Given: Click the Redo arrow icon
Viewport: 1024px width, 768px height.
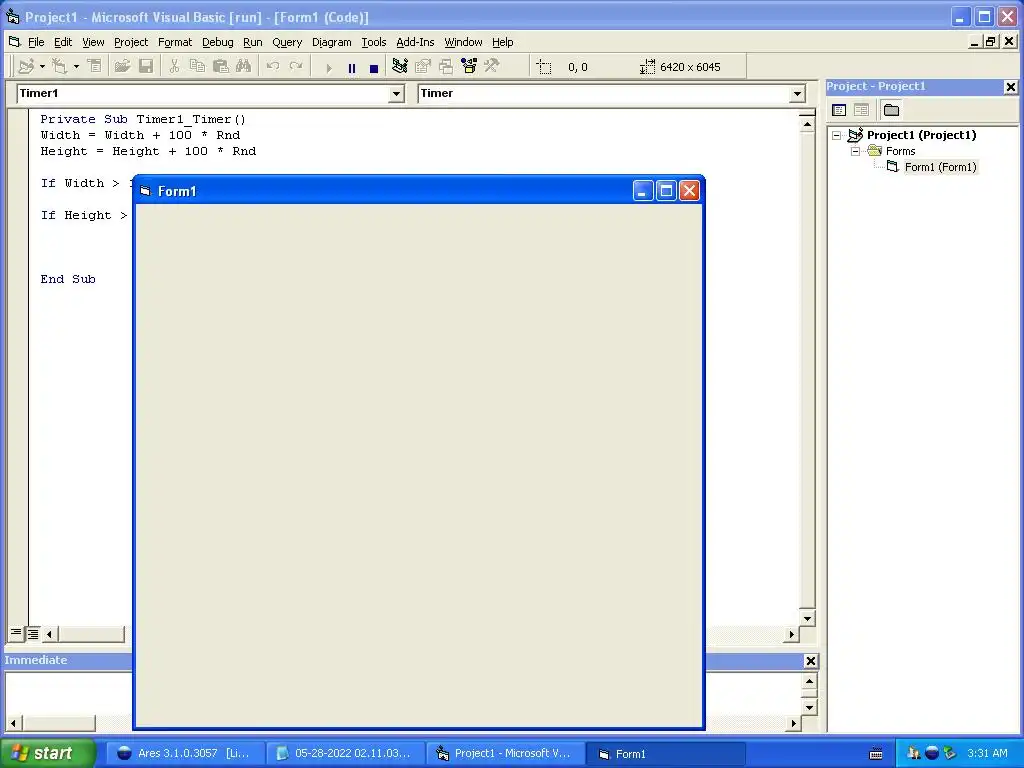Looking at the screenshot, I should click(296, 67).
